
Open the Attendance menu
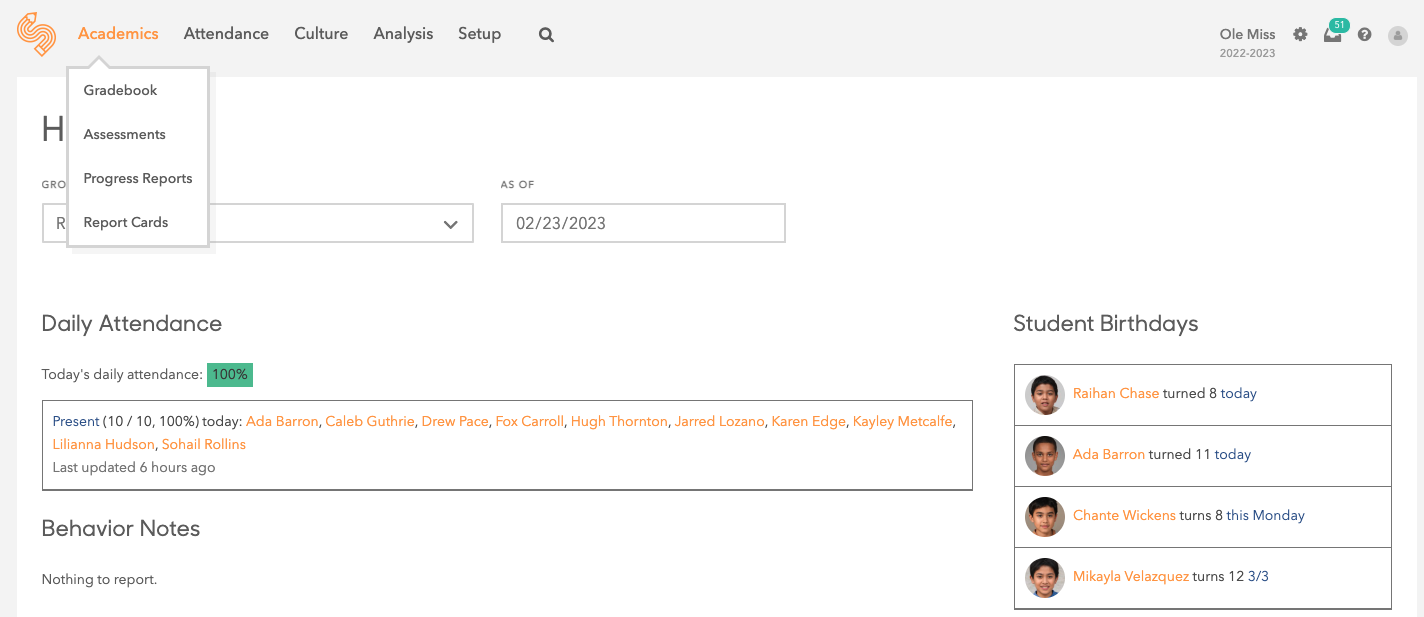tap(226, 34)
